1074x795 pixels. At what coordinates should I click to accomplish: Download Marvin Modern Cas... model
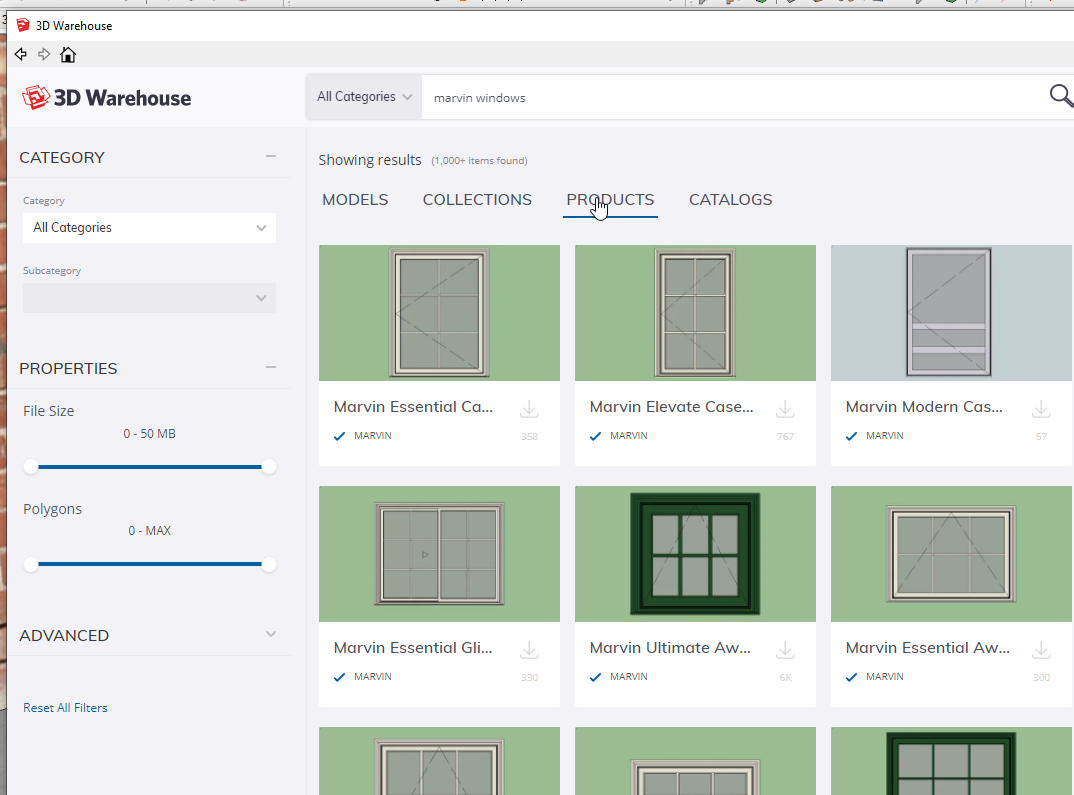(1041, 409)
